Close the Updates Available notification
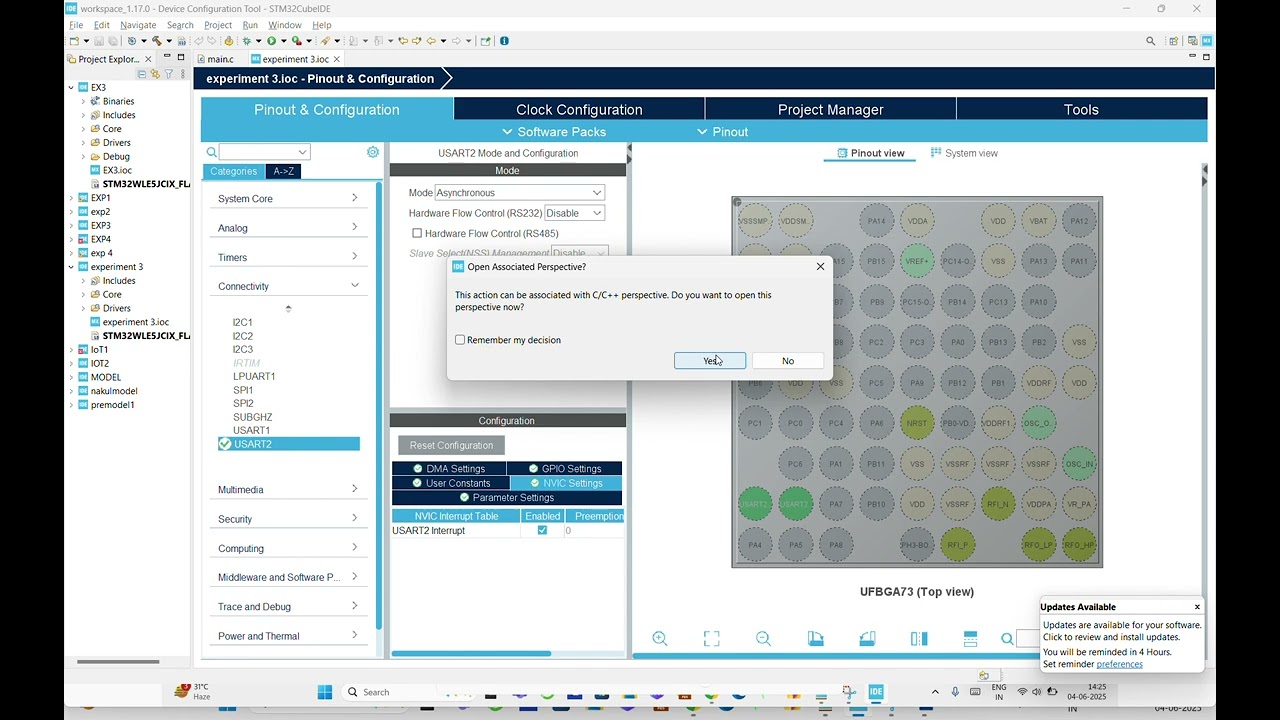The height and width of the screenshot is (720, 1280). coord(1197,607)
